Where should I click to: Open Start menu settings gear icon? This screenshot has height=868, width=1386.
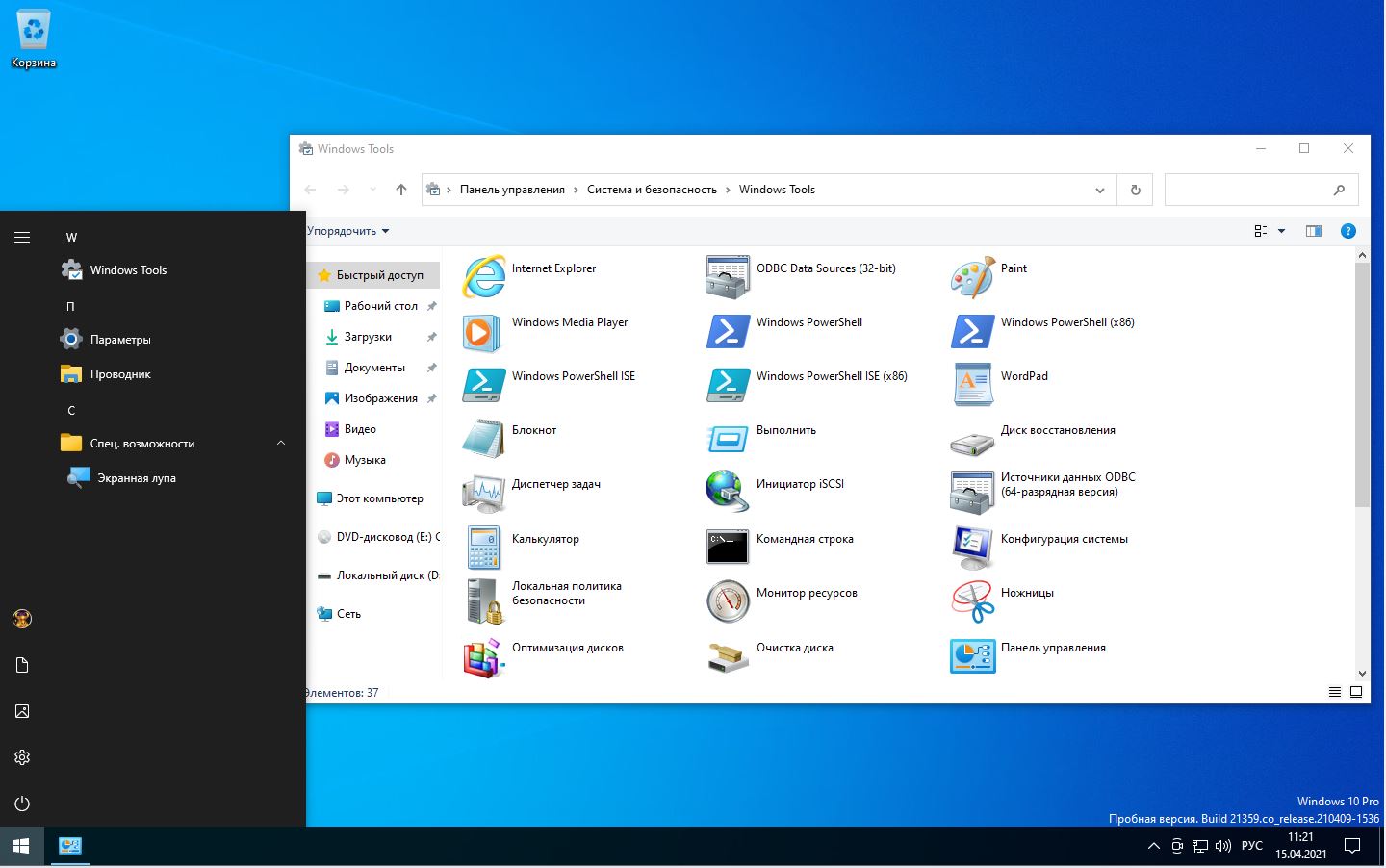[22, 757]
